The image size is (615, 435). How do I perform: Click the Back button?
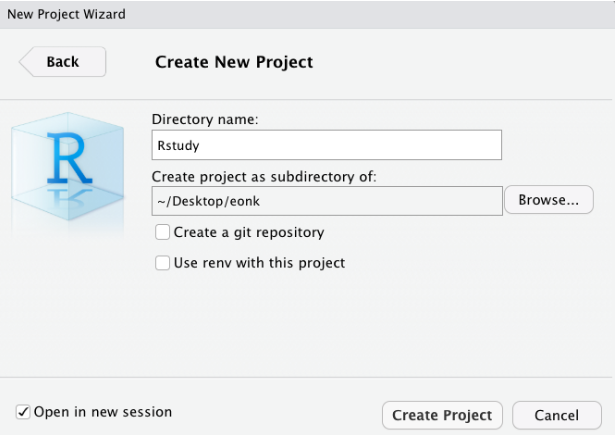pos(62,62)
